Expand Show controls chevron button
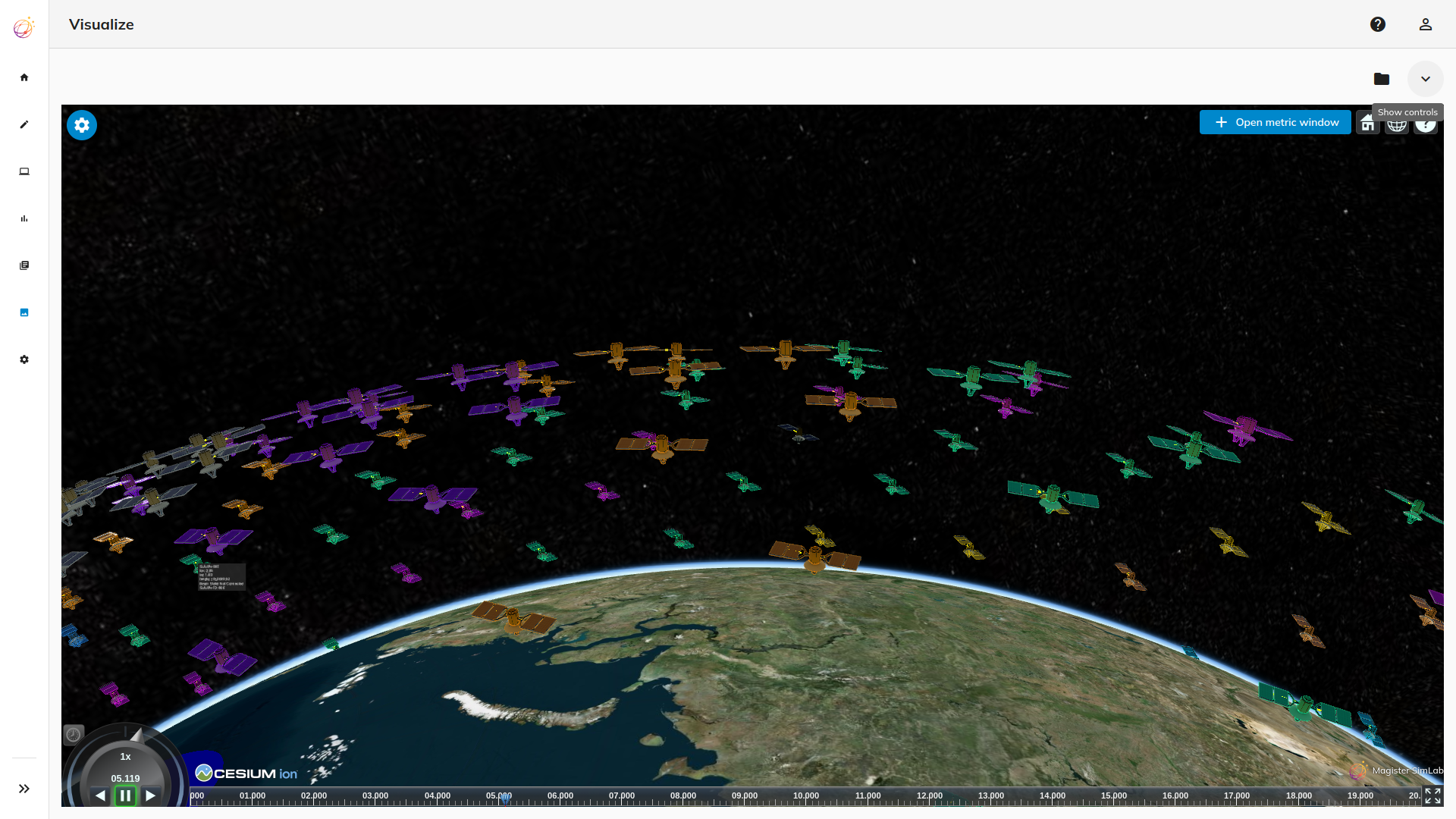1456x819 pixels. [1426, 79]
